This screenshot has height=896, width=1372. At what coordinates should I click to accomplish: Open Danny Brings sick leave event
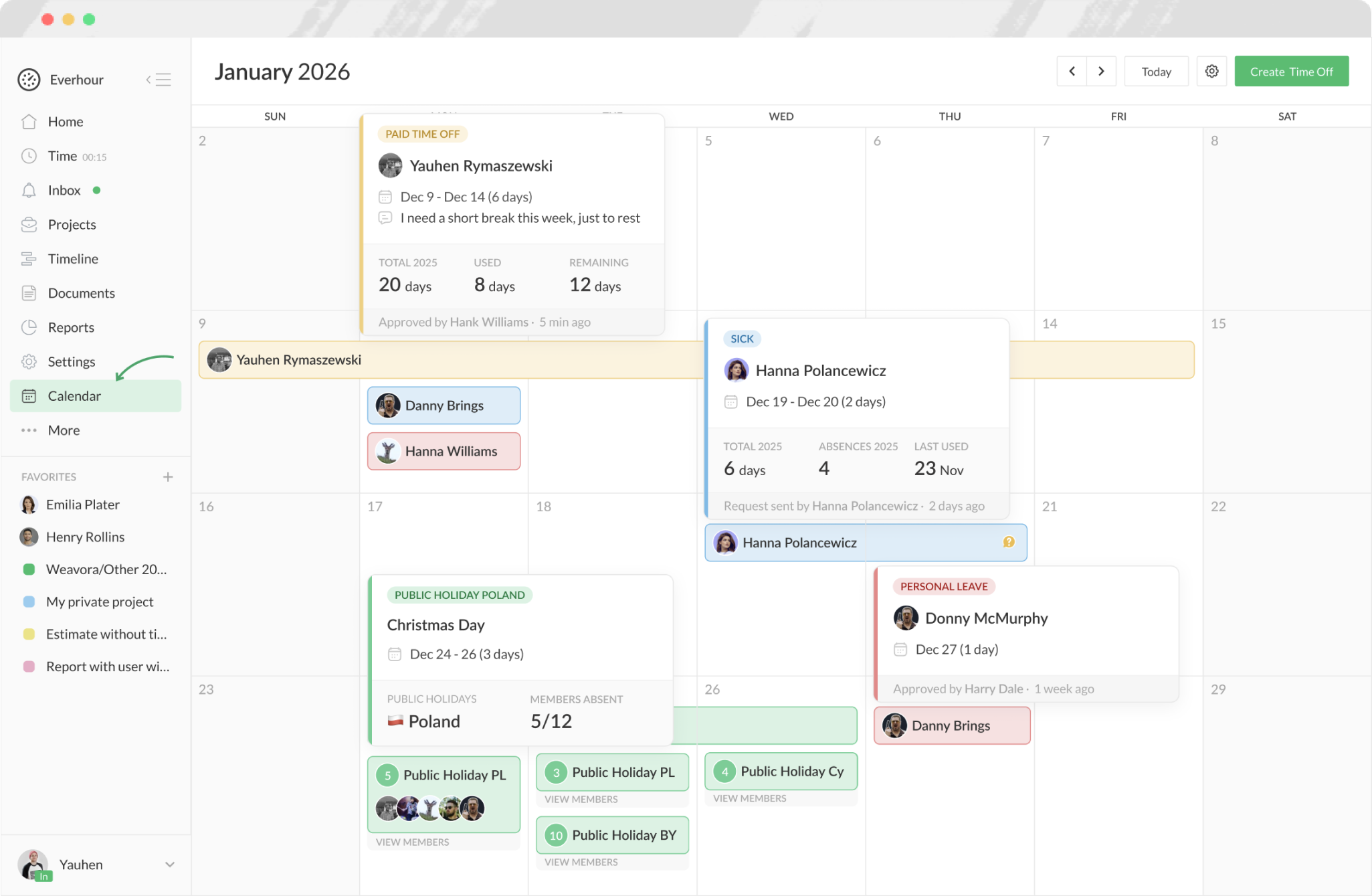tap(444, 406)
